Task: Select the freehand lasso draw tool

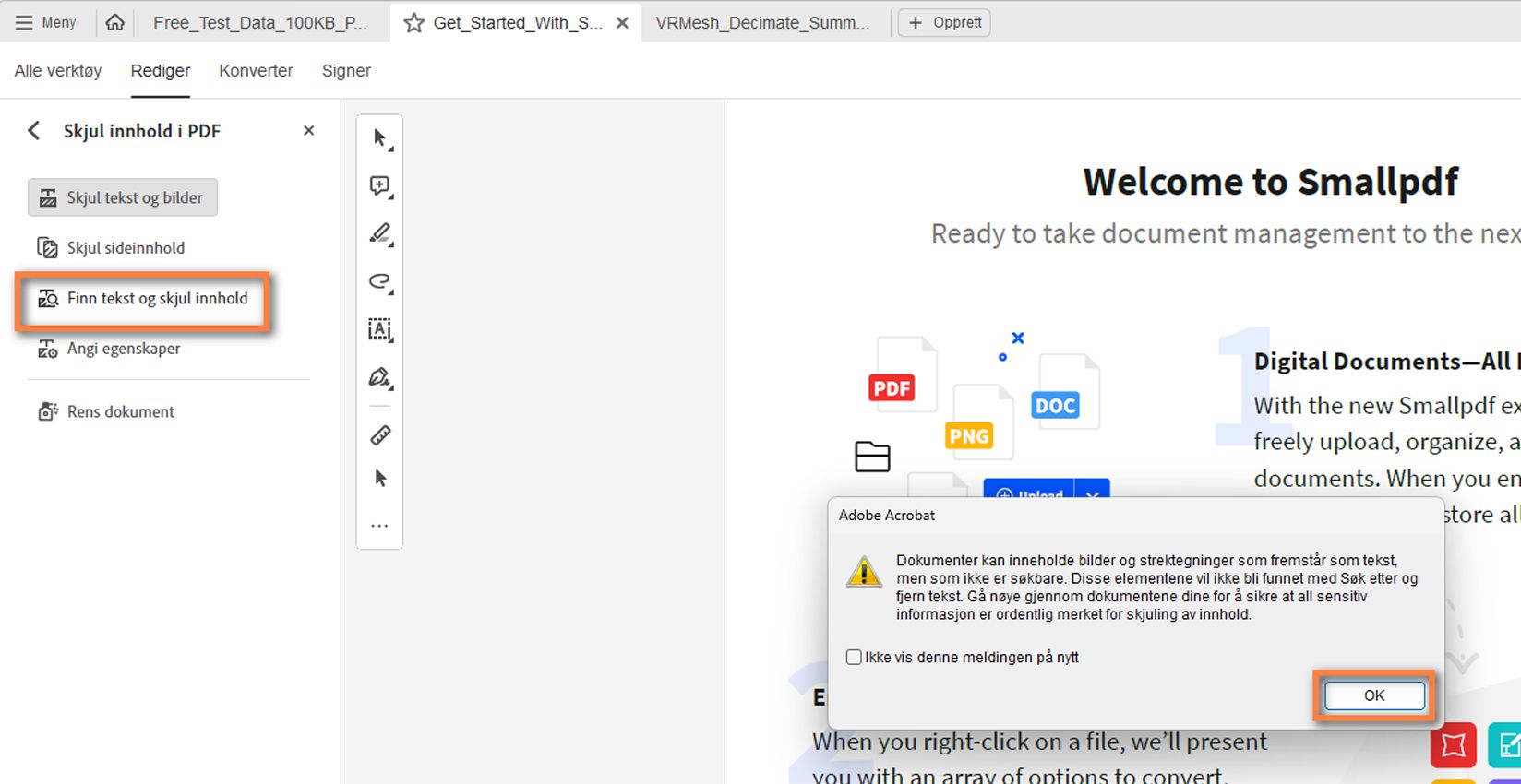Action: (379, 281)
